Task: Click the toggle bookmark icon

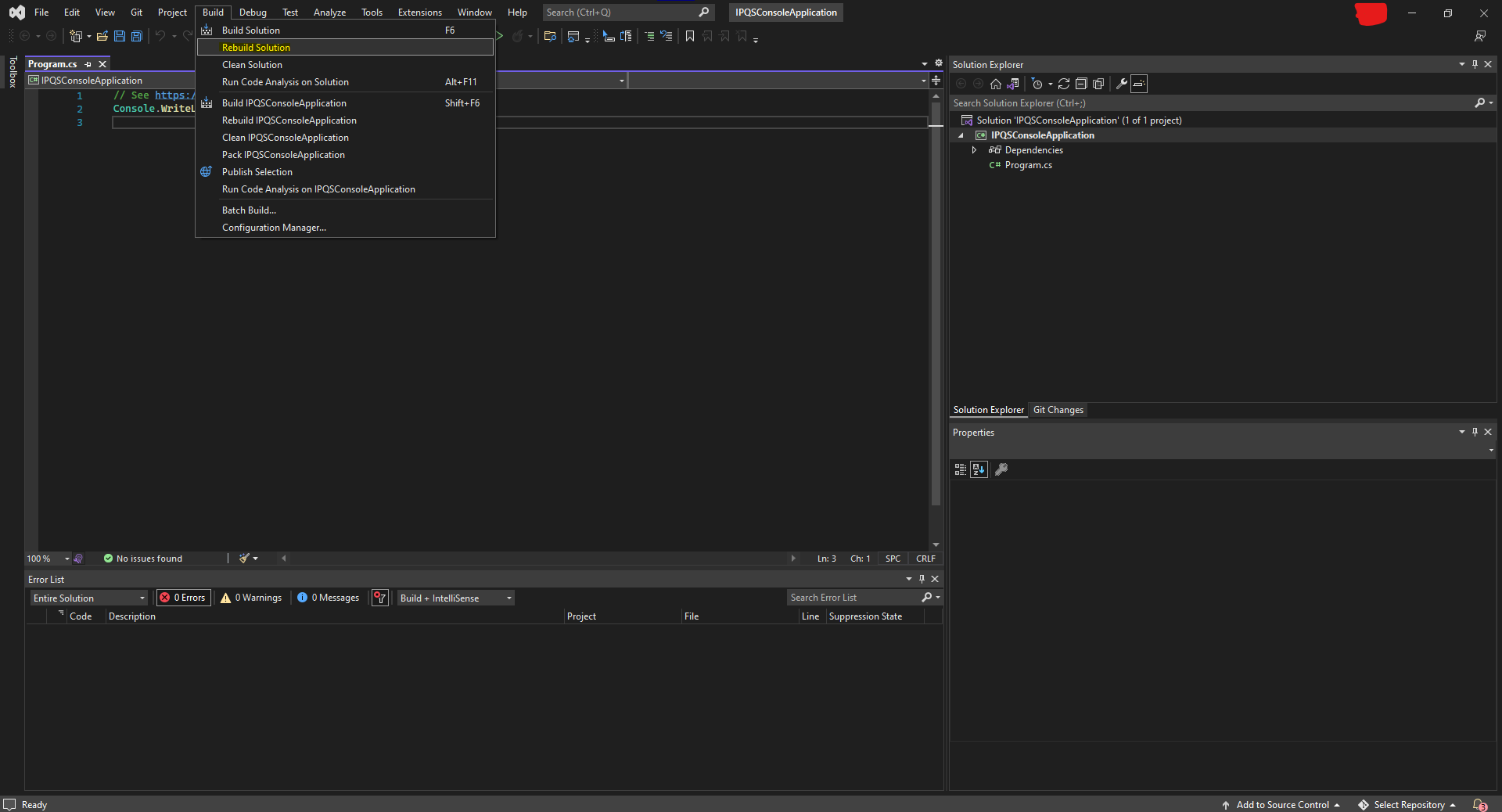Action: [x=690, y=36]
